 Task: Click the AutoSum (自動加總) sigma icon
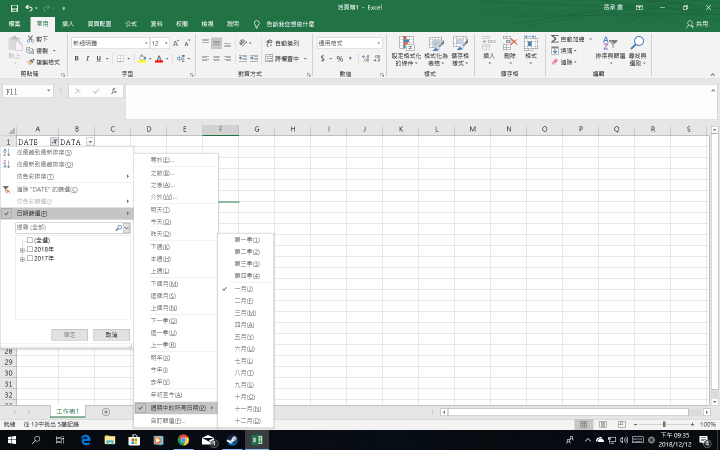pyautogui.click(x=555, y=39)
